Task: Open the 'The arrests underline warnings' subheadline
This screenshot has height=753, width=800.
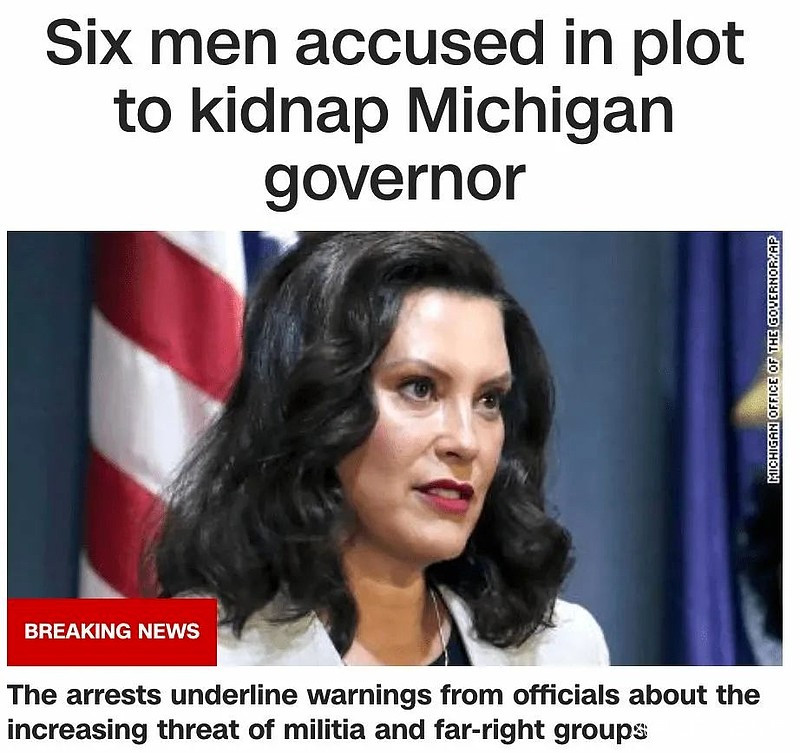Action: click(384, 712)
